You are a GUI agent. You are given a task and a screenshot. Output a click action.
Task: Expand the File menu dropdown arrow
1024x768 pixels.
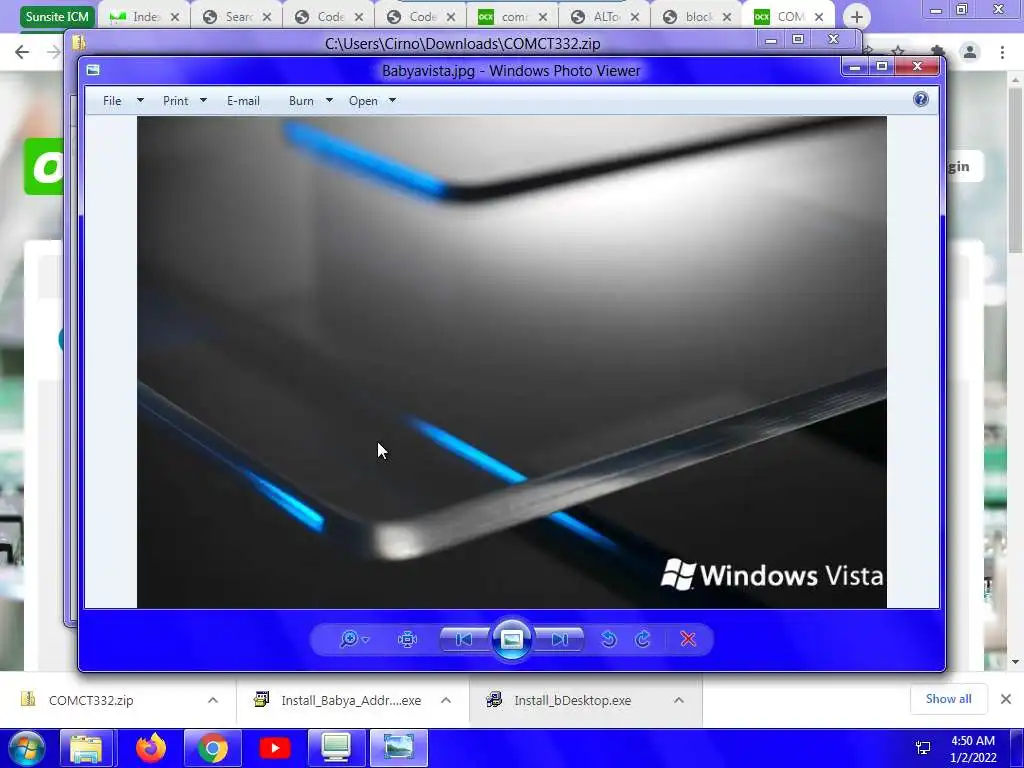140,101
